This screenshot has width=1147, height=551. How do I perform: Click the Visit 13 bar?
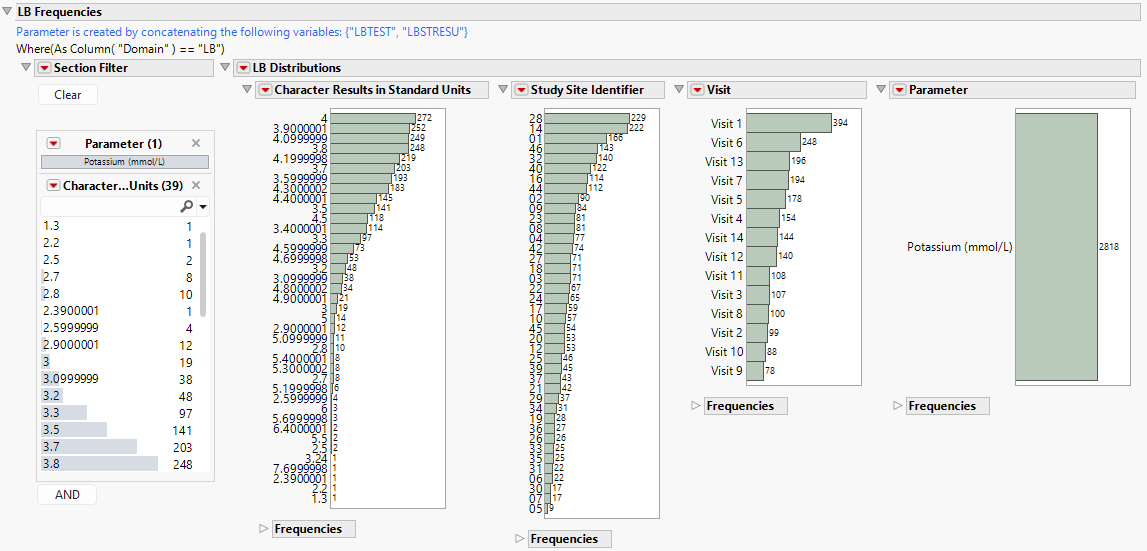pos(767,161)
